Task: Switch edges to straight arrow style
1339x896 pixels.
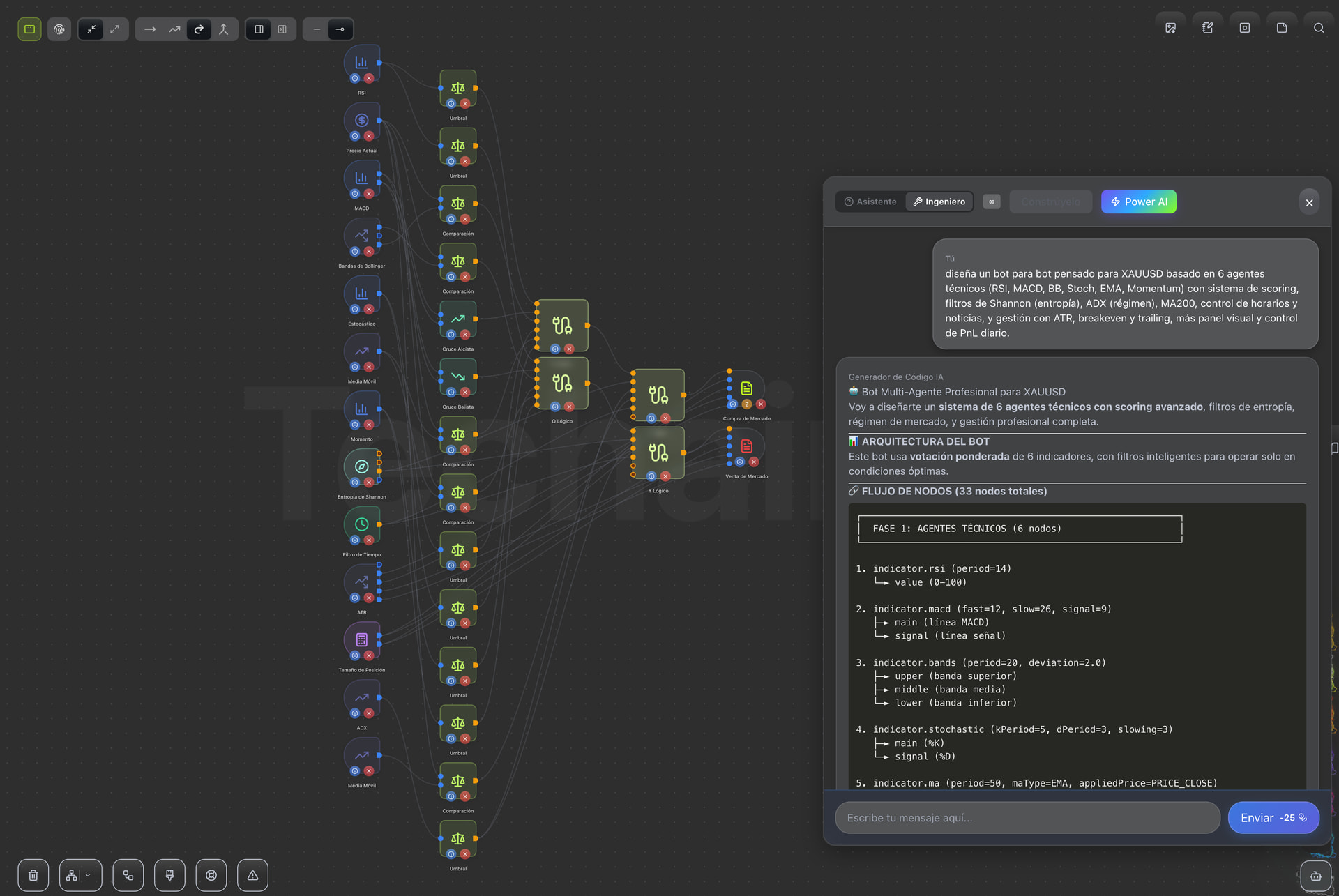Action: coord(150,29)
